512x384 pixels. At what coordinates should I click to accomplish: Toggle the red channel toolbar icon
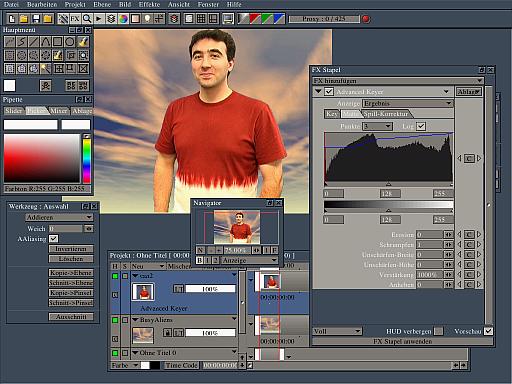(255, 19)
